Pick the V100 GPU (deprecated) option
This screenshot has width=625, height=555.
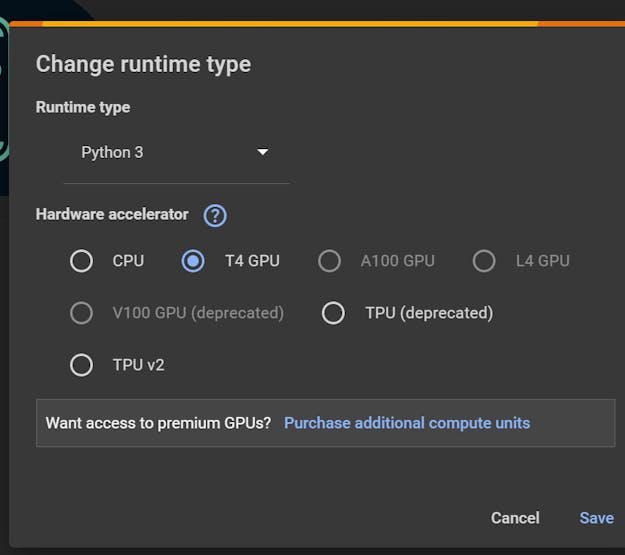pos(81,313)
